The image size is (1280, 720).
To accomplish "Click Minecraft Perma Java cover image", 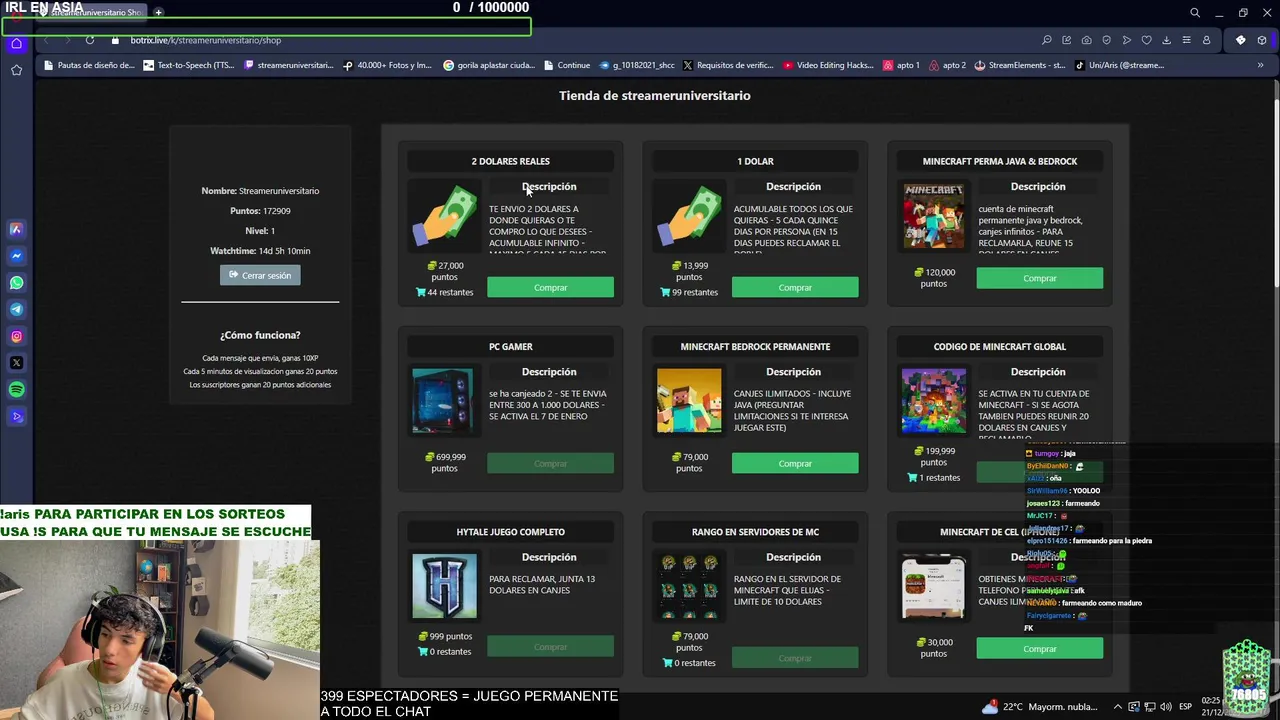I will pos(933,216).
